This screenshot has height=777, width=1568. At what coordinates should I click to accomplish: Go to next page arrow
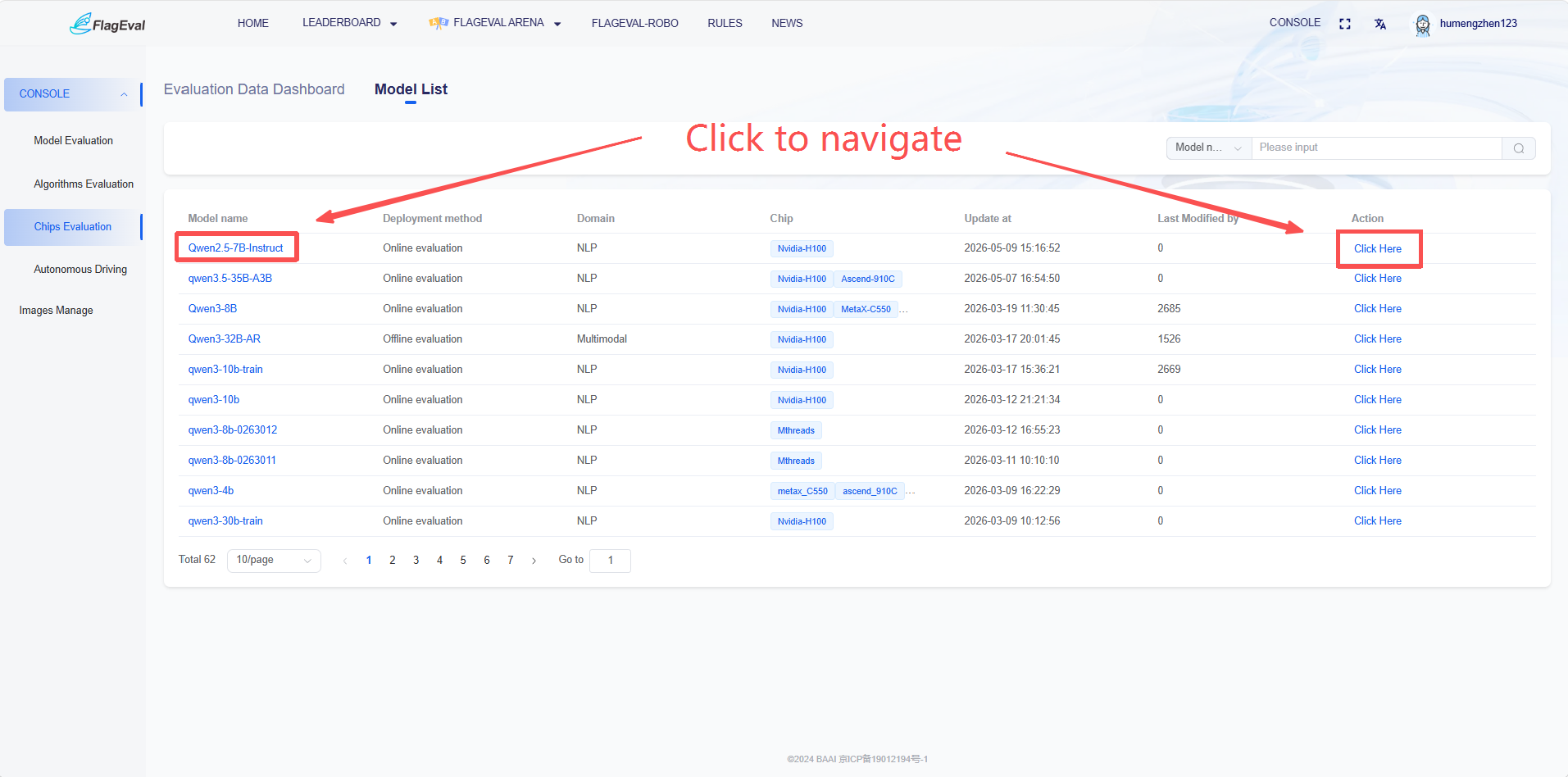coord(534,561)
